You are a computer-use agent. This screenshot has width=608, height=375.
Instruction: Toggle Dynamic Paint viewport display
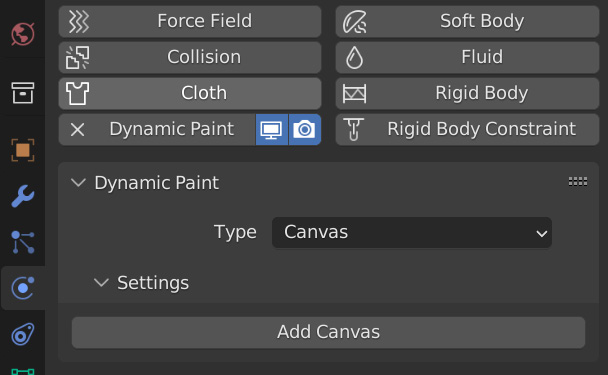click(x=271, y=130)
